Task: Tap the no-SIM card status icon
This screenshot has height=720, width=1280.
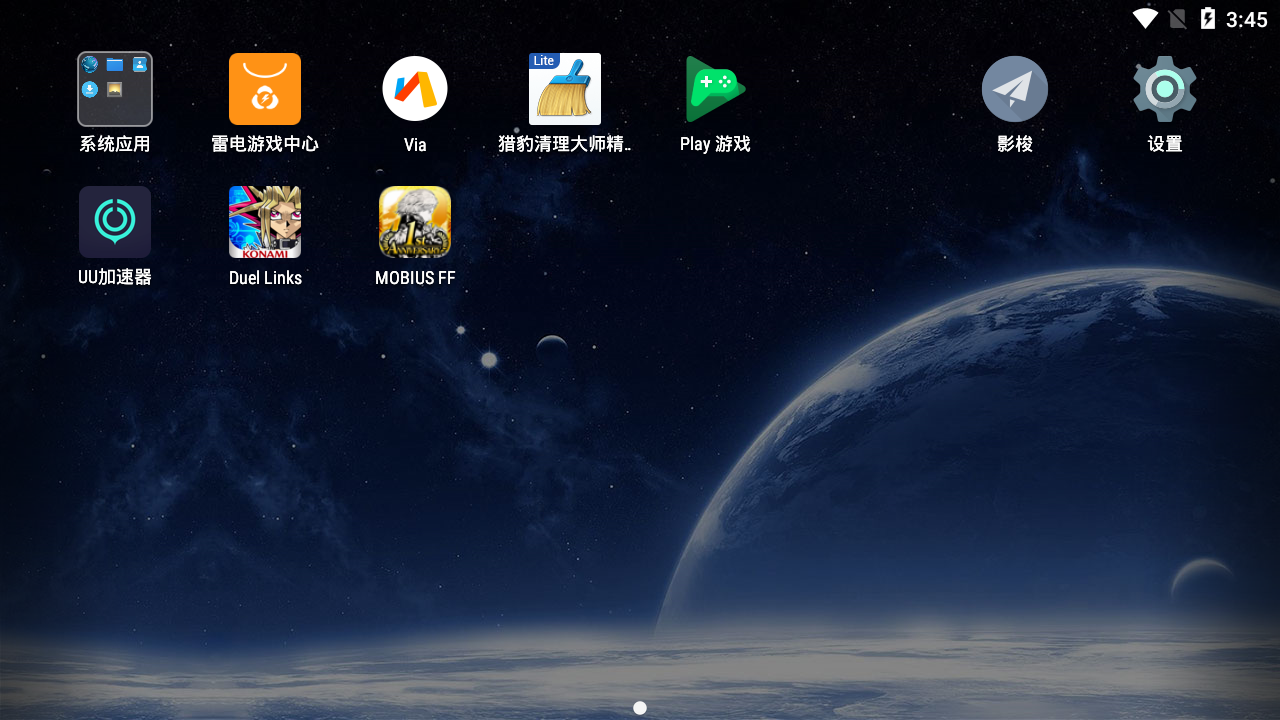Action: 1178,19
